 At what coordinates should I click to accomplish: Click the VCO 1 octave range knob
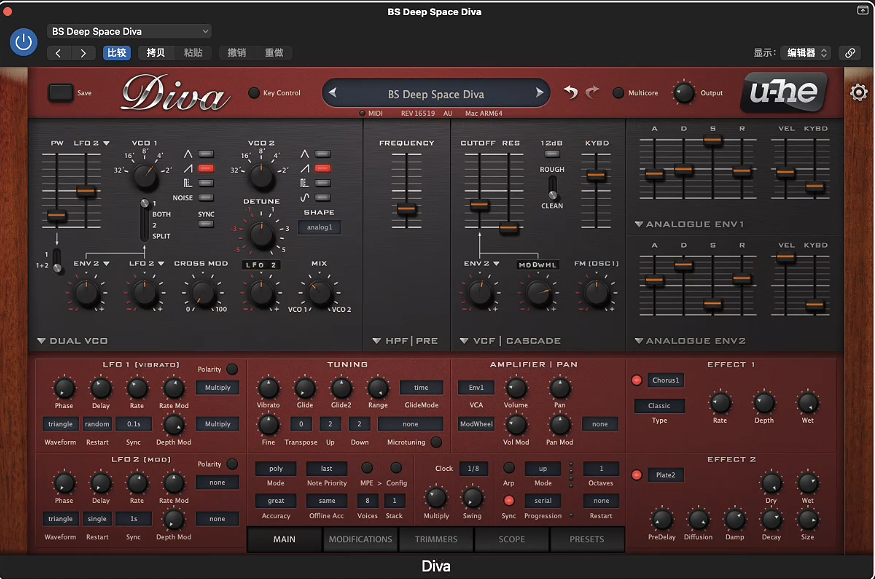[145, 176]
